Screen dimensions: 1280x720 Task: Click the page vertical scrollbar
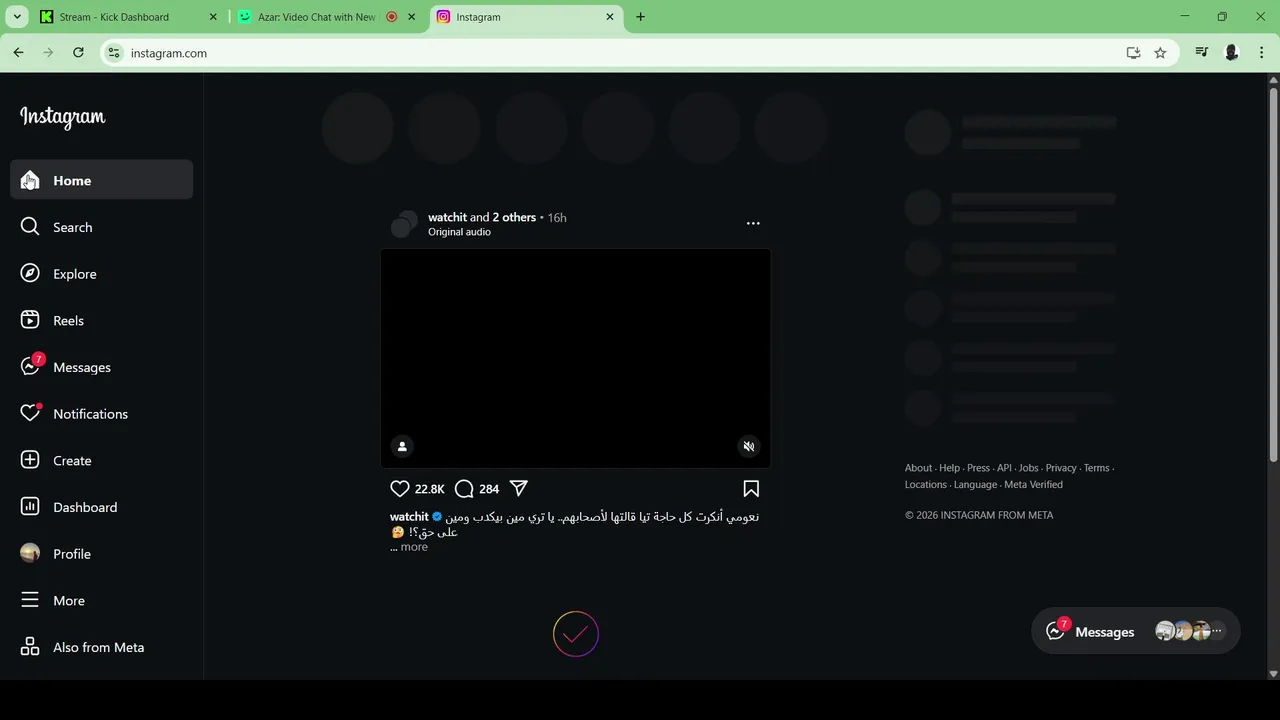tap(1273, 275)
